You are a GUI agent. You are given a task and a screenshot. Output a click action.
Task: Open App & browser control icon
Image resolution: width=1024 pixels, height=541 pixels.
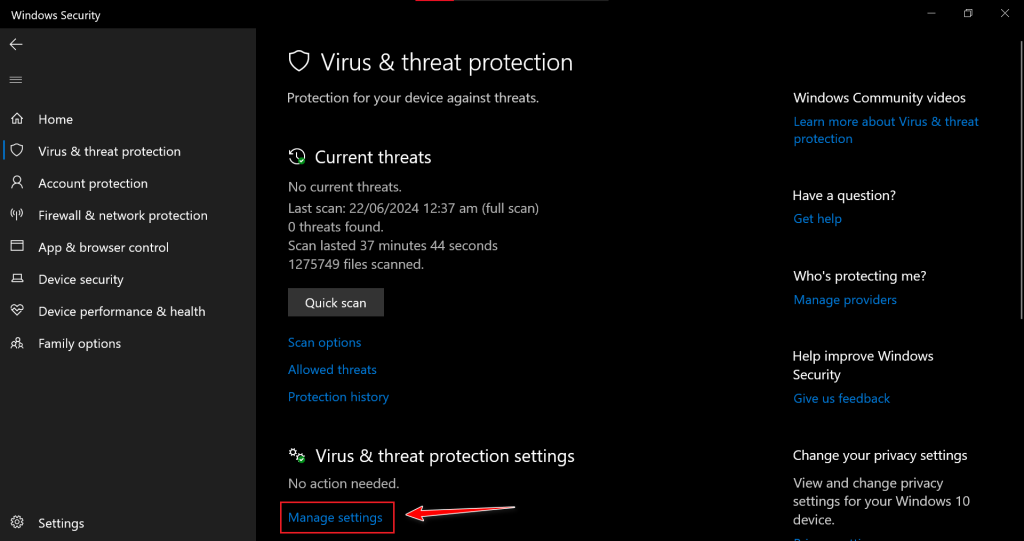point(17,247)
